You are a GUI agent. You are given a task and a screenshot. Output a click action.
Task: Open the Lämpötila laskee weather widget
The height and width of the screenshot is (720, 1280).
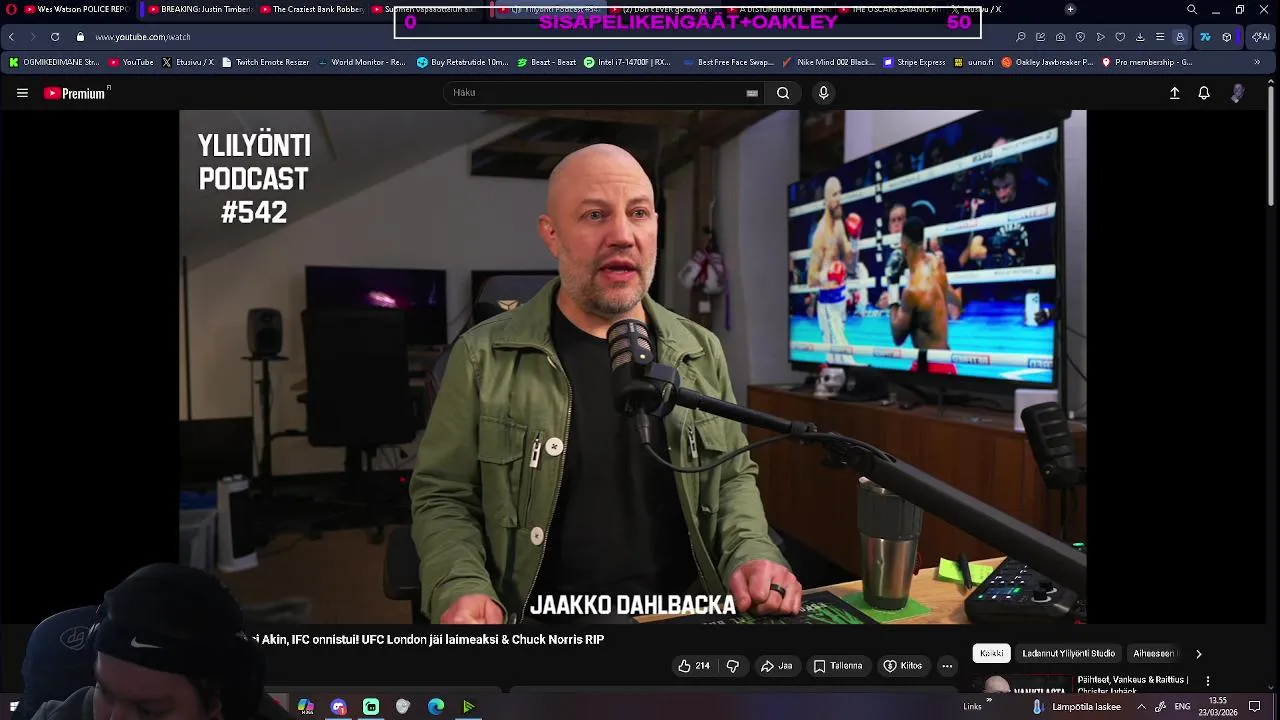pos(1077,707)
